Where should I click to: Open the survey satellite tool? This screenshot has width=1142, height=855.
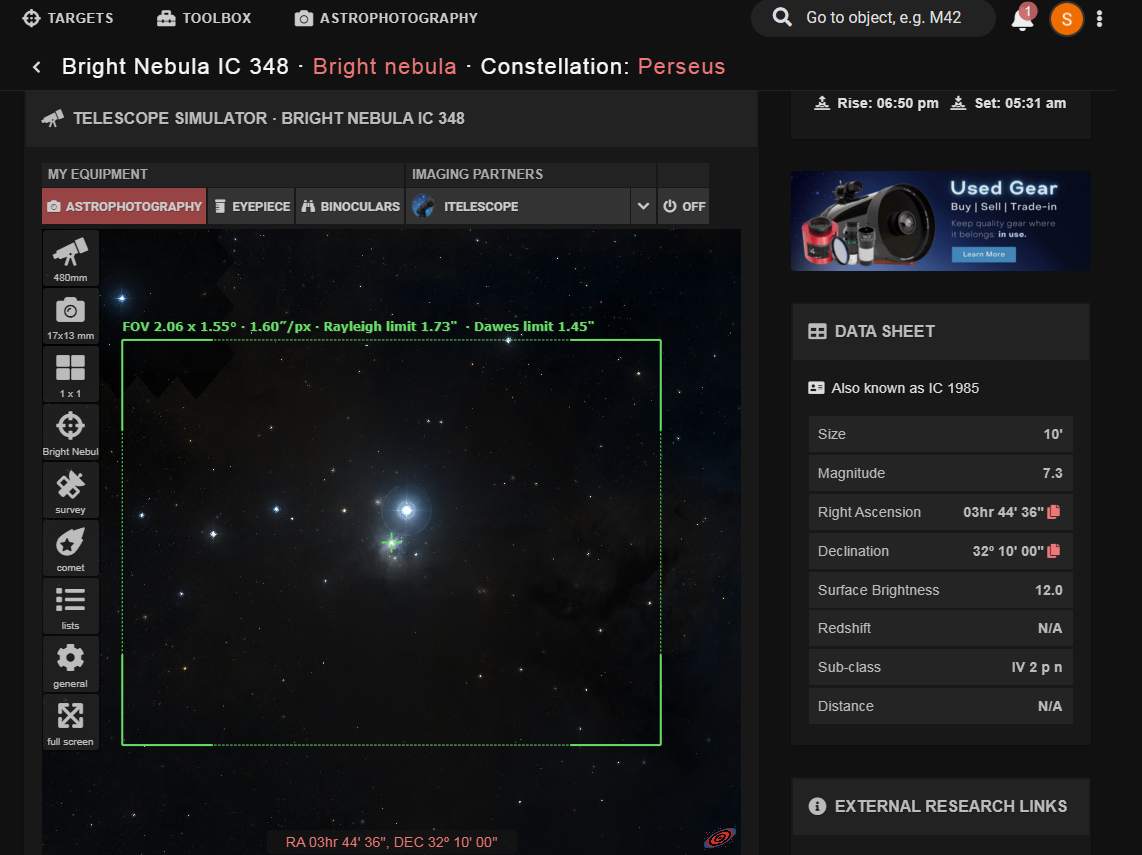pyautogui.click(x=71, y=489)
